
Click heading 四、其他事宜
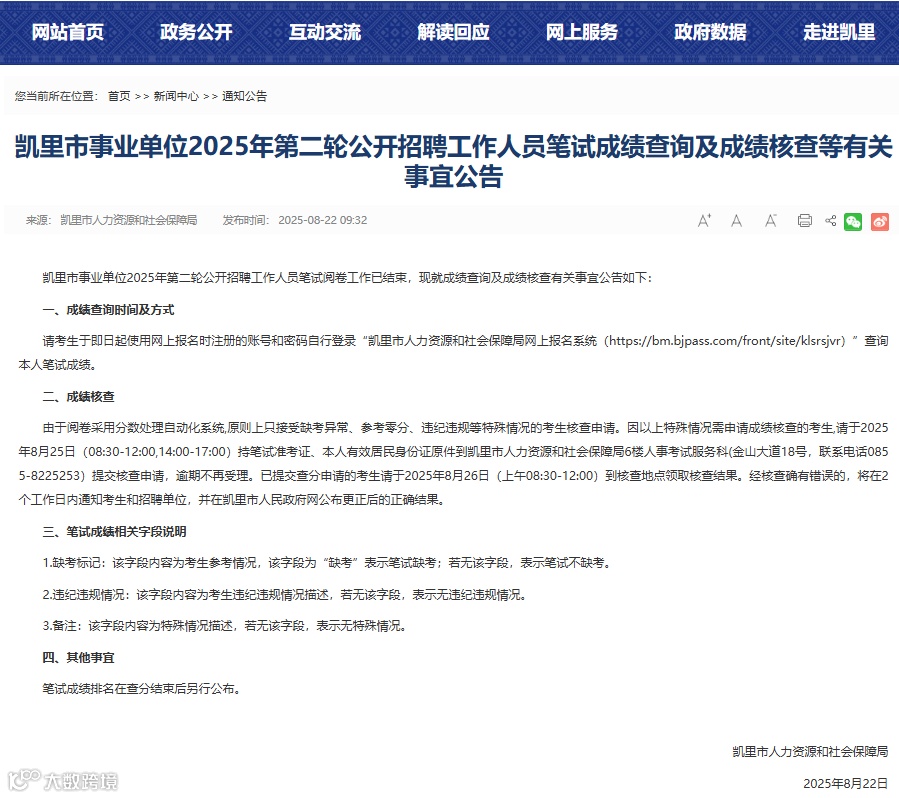coord(79,658)
